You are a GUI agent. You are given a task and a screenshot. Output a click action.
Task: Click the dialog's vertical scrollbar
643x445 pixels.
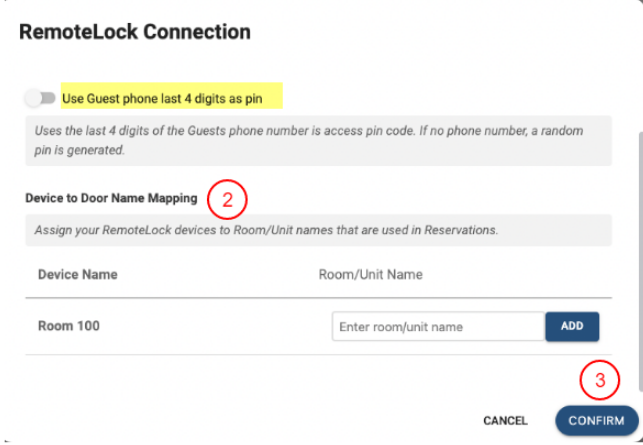point(637,250)
